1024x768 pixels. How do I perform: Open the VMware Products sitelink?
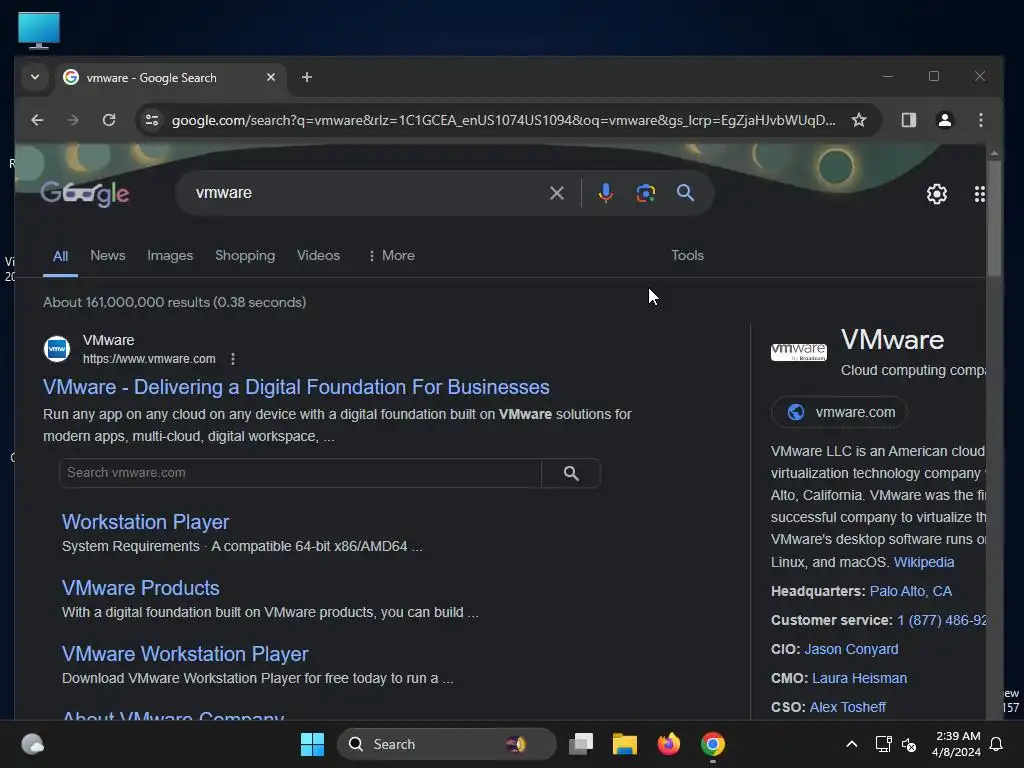tap(140, 588)
